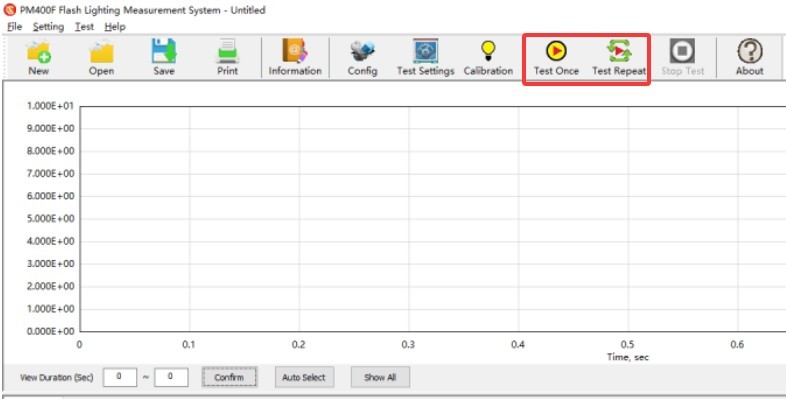Open the Test menu
786x399 pixels.
(x=84, y=27)
